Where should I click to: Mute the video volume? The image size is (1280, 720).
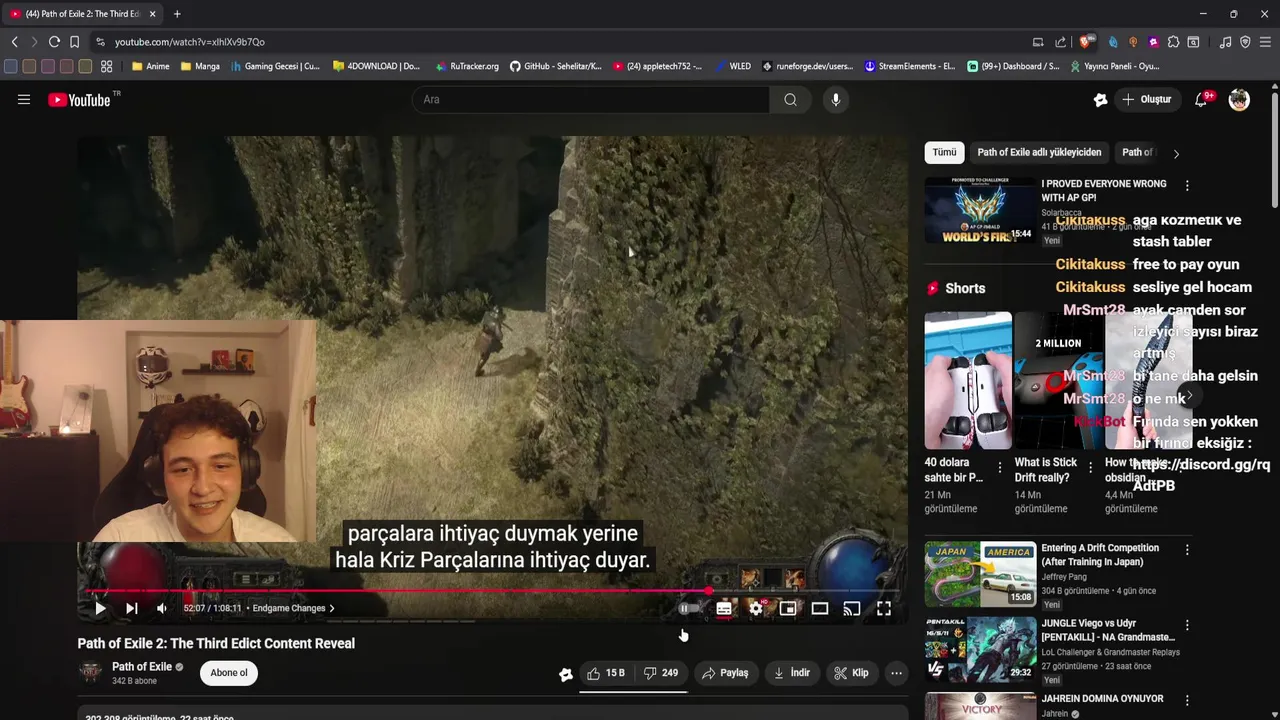pyautogui.click(x=162, y=608)
